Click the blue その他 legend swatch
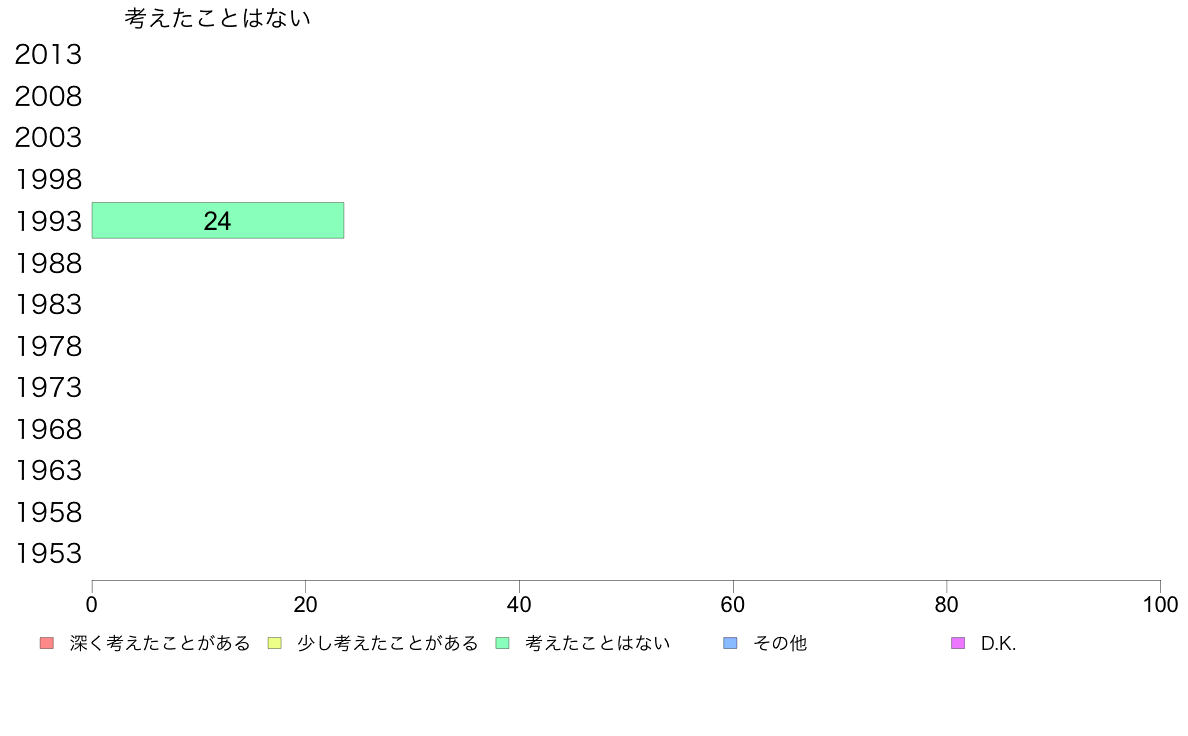1188x736 pixels. [730, 643]
